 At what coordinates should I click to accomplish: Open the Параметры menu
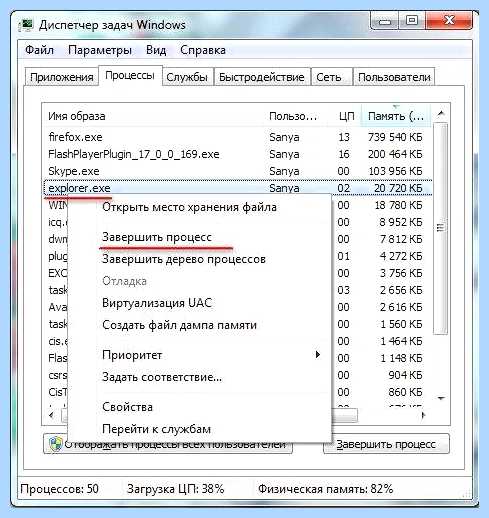click(100, 50)
